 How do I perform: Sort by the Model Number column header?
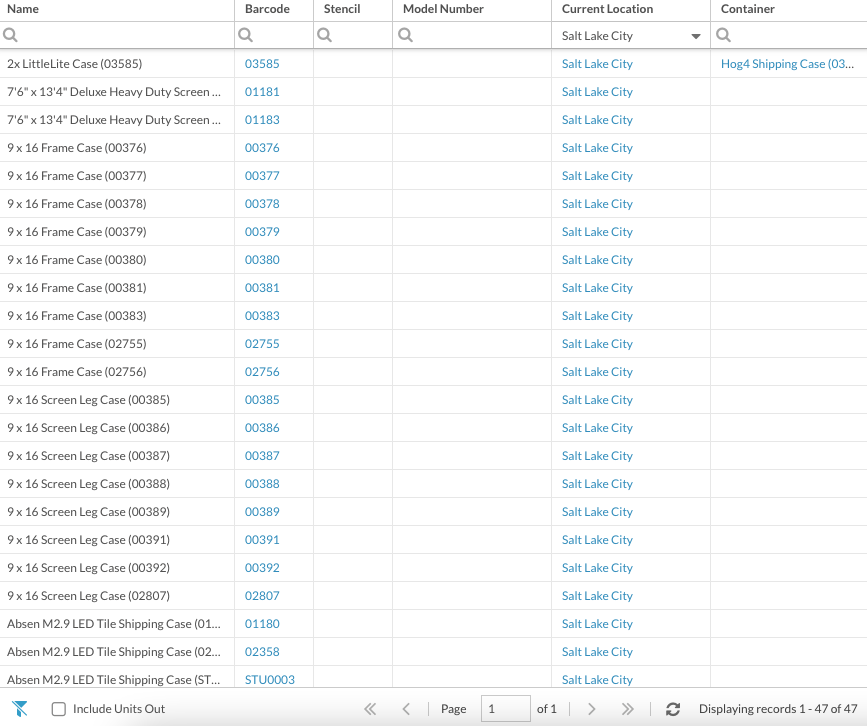click(443, 9)
